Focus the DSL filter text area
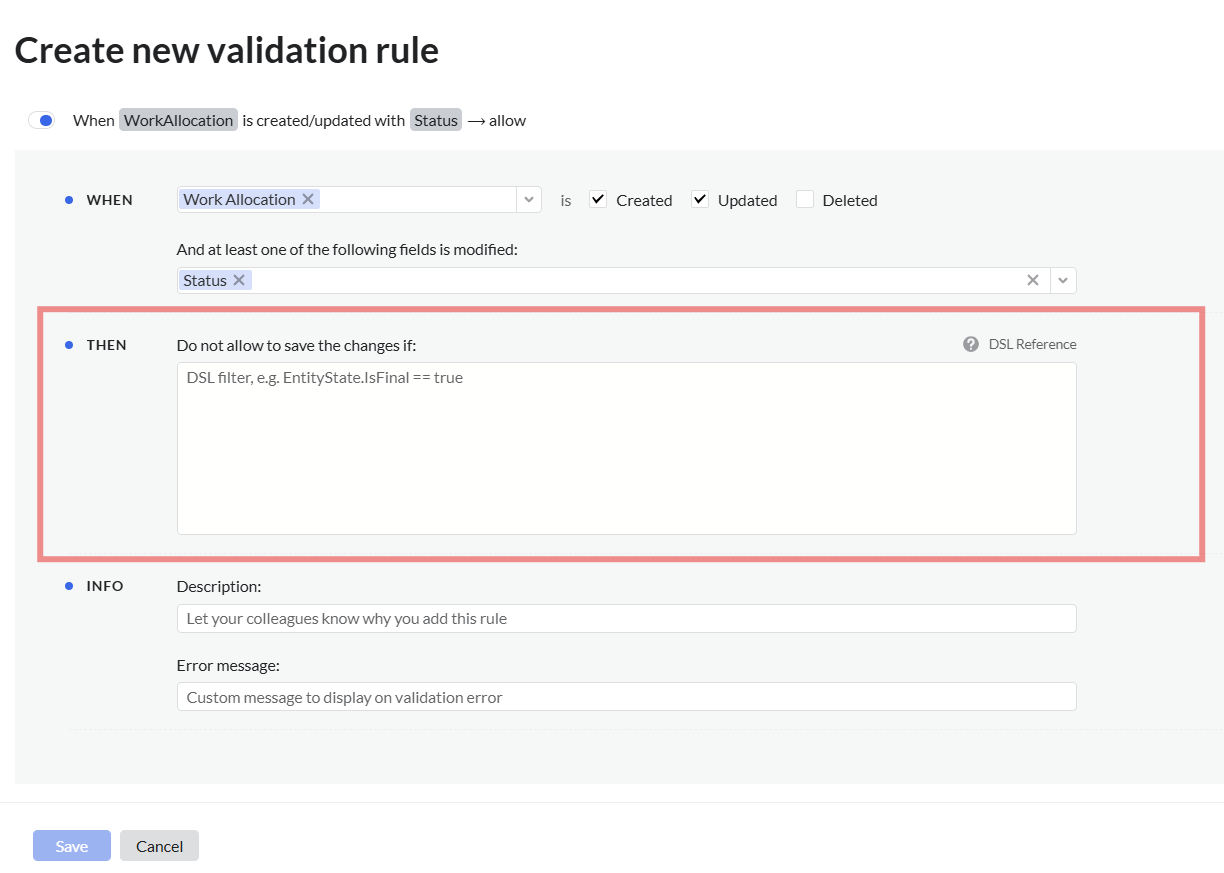The height and width of the screenshot is (873, 1224). tap(626, 448)
